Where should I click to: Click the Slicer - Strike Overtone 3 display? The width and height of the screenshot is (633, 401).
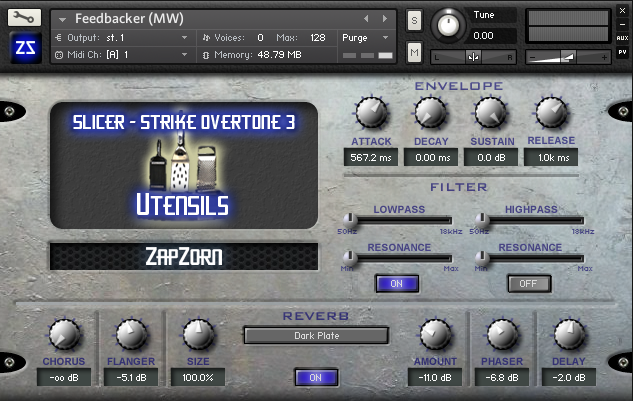pos(183,122)
